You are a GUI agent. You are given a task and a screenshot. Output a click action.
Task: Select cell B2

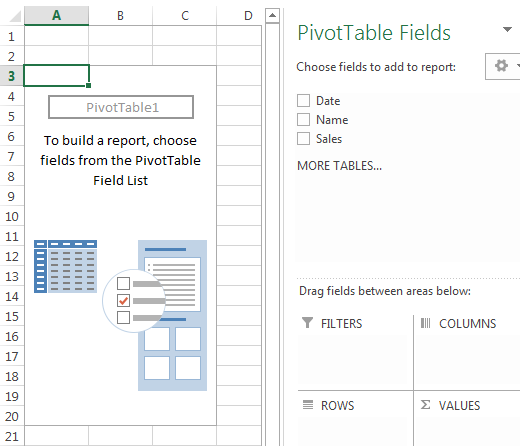[x=120, y=56]
